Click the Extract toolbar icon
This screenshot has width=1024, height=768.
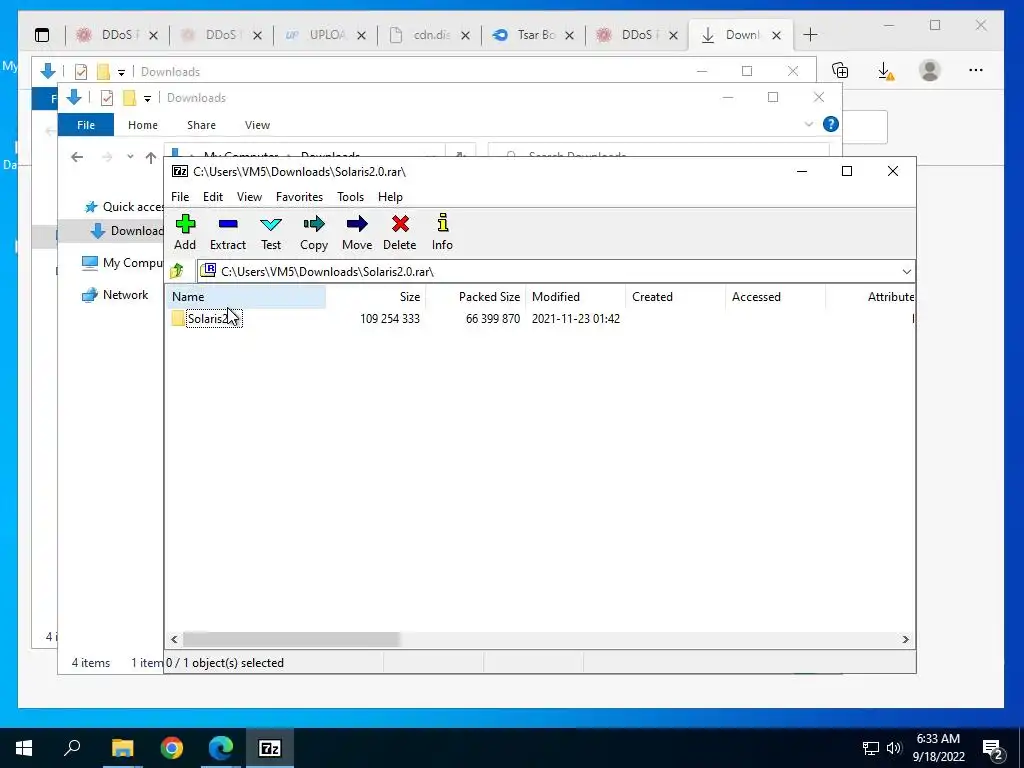tap(228, 232)
